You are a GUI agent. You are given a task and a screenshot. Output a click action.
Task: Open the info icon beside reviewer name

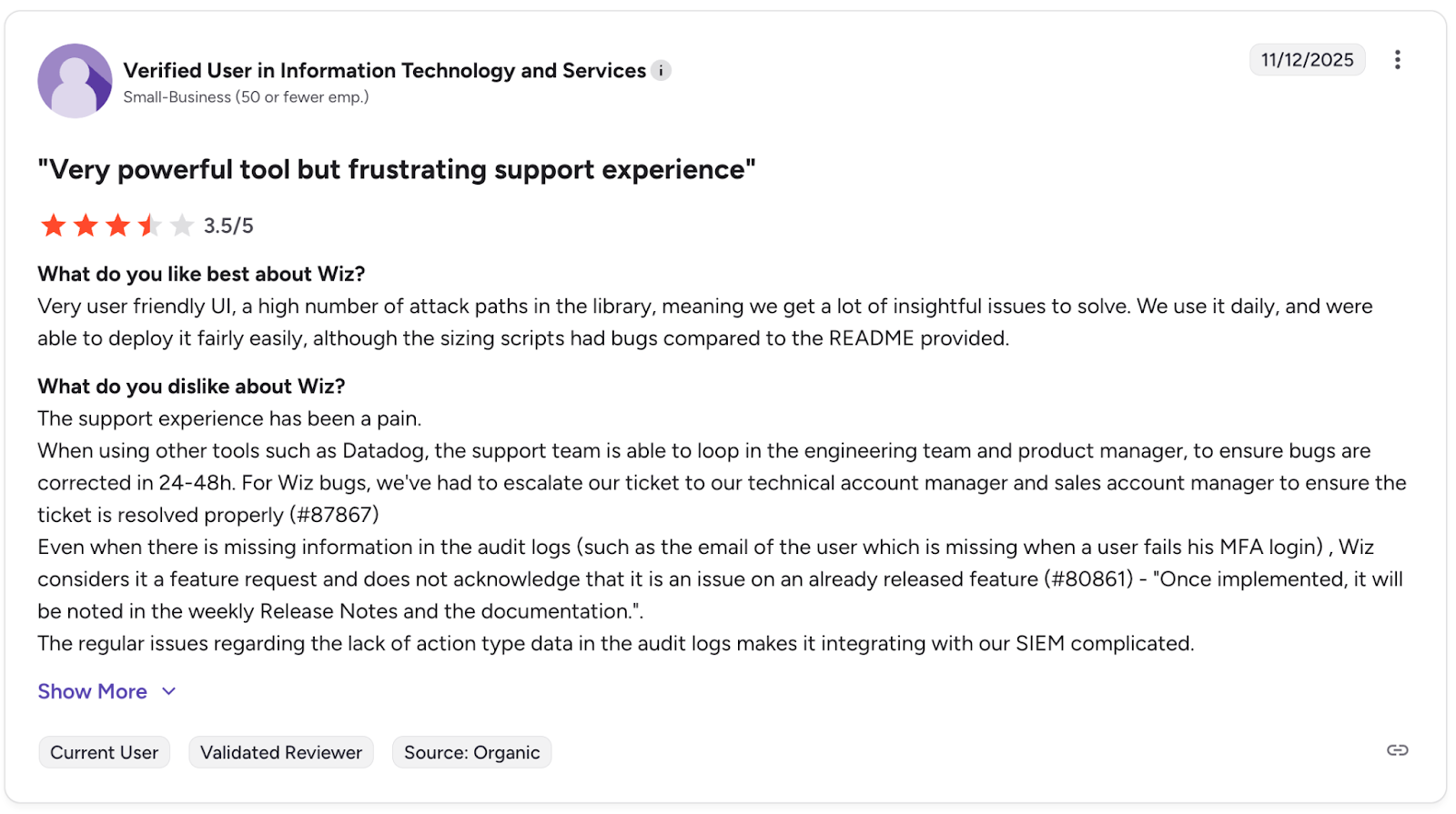[662, 70]
